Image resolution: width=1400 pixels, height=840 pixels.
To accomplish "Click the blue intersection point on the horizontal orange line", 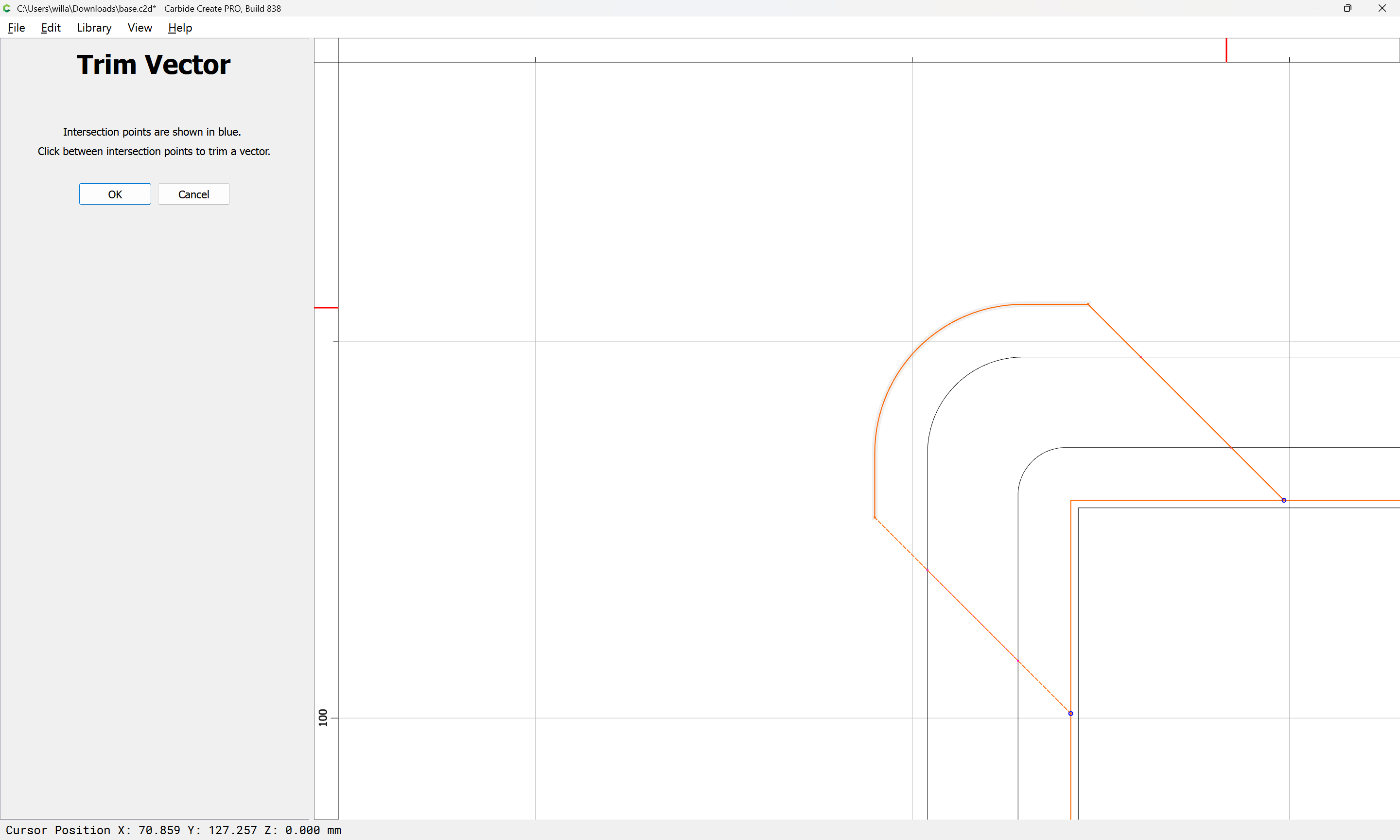I will [1284, 500].
